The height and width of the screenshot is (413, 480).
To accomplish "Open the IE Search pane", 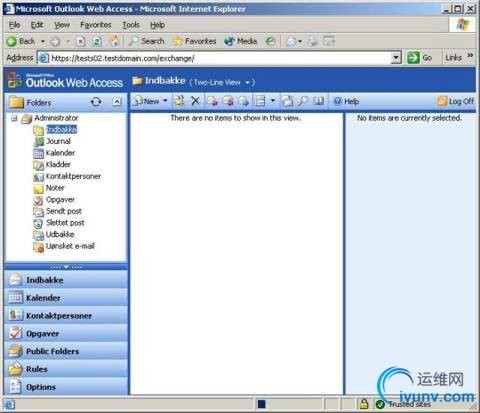I will coord(146,41).
